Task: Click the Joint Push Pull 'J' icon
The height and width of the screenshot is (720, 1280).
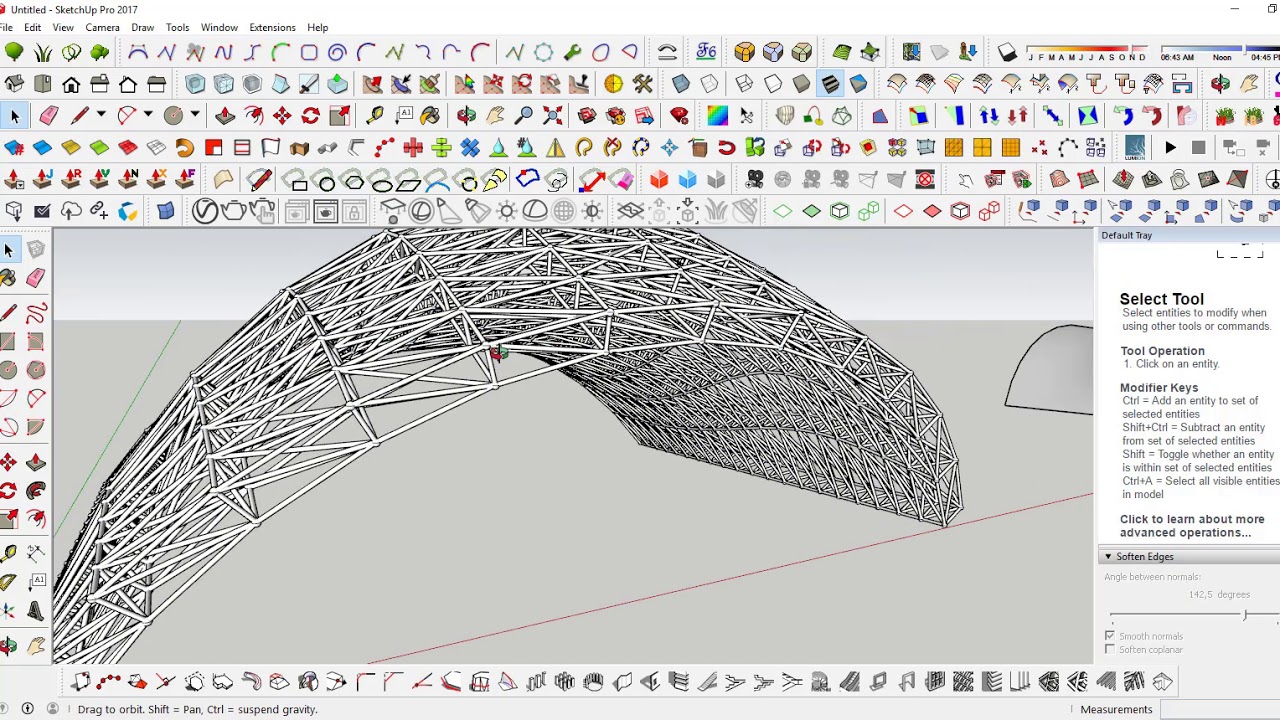Action: (43, 180)
